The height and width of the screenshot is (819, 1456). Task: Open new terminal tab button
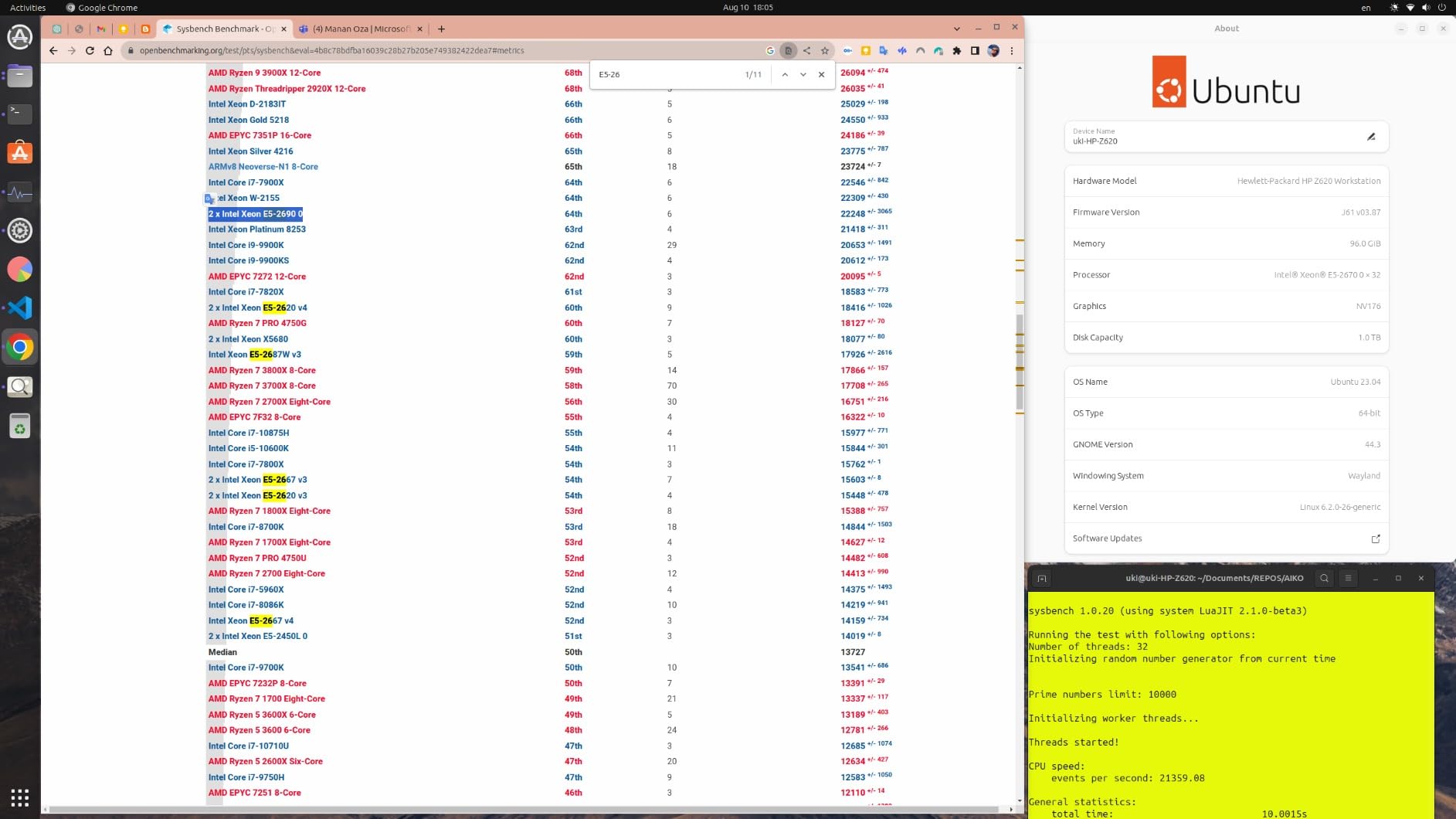pyautogui.click(x=1042, y=578)
